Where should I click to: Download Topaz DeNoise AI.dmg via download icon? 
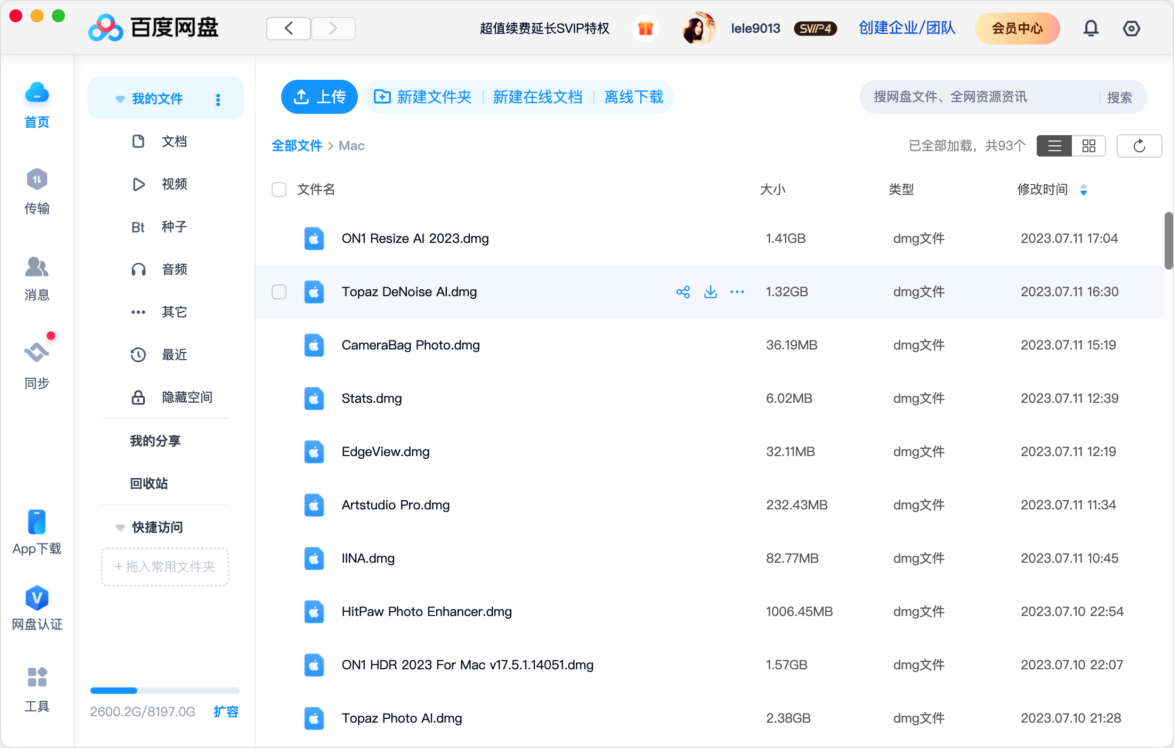711,292
